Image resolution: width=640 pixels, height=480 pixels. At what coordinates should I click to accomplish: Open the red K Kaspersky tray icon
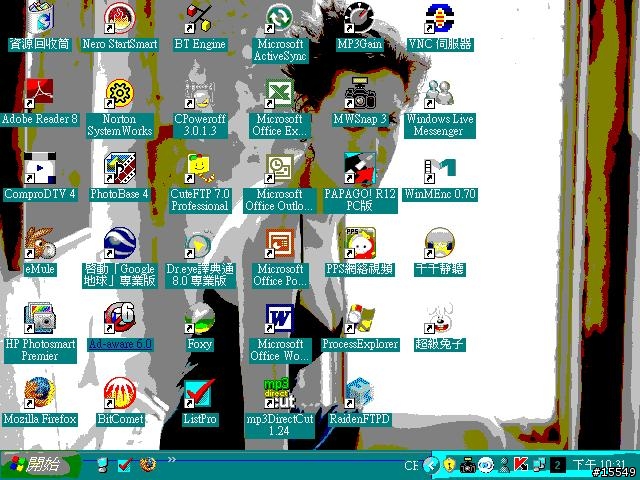point(521,465)
